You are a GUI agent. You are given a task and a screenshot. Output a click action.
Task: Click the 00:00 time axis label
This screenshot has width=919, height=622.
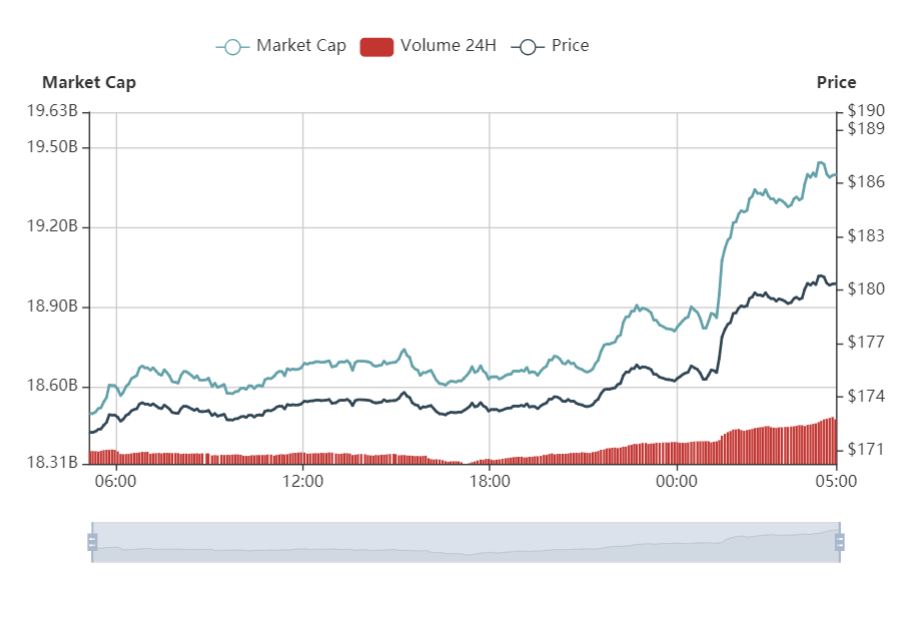[x=676, y=481]
